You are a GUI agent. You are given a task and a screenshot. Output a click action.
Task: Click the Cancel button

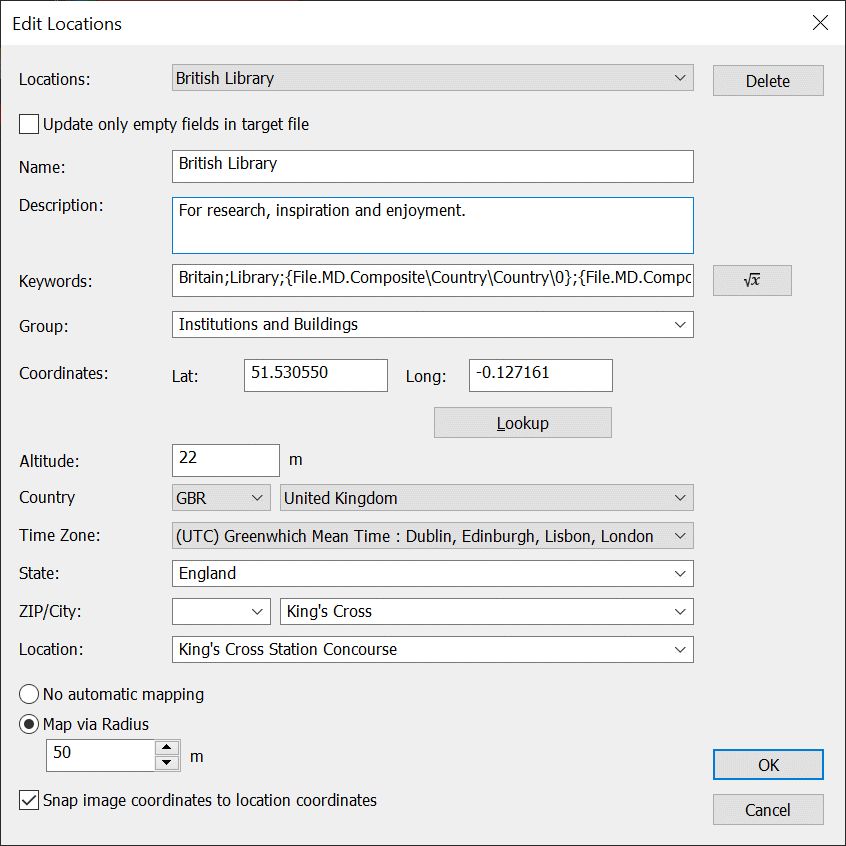click(x=768, y=810)
